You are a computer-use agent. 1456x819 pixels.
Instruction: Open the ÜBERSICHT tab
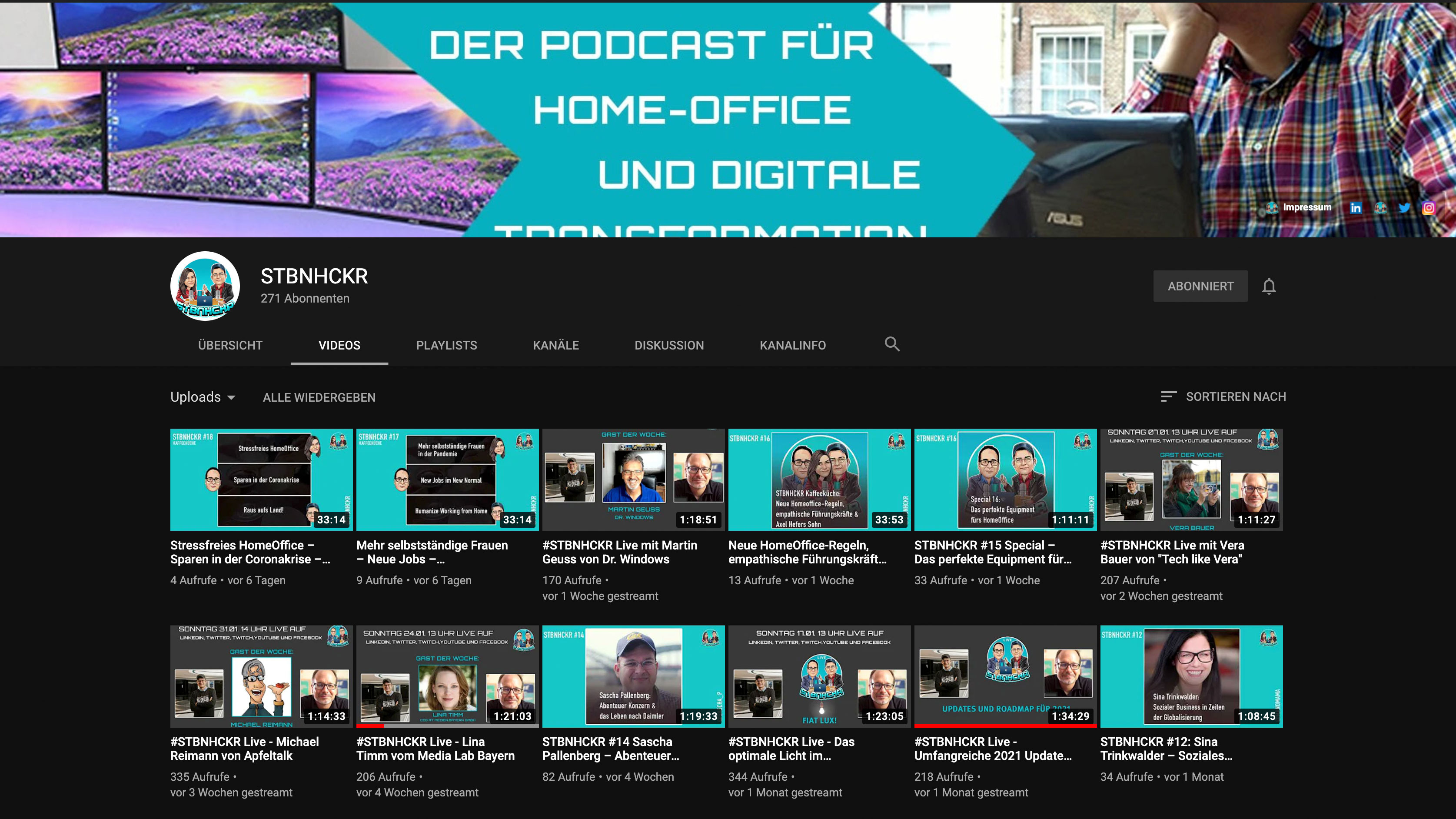[x=230, y=345]
